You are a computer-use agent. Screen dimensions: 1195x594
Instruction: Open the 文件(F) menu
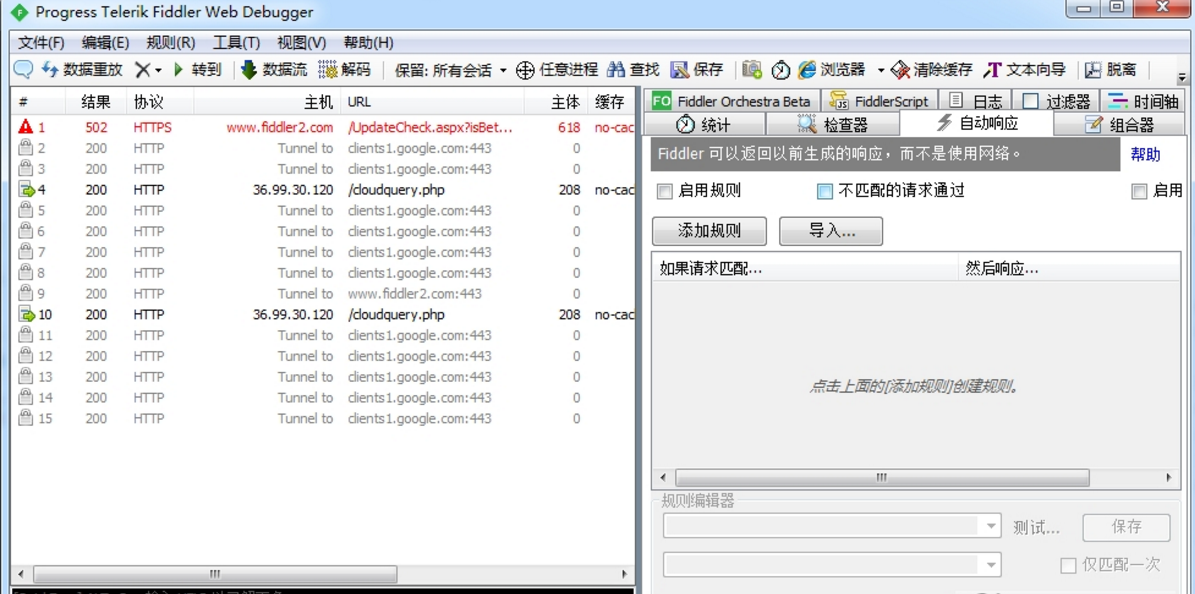[x=41, y=43]
